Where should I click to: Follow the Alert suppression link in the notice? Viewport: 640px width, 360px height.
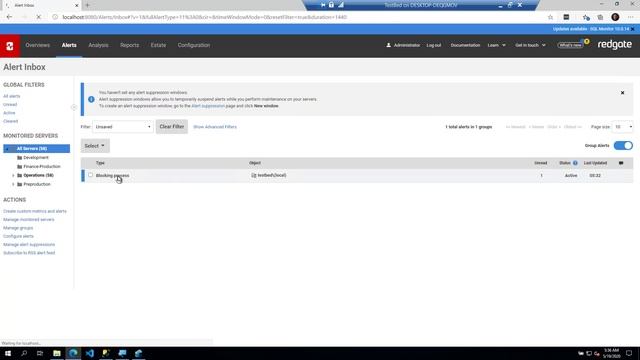[208, 106]
